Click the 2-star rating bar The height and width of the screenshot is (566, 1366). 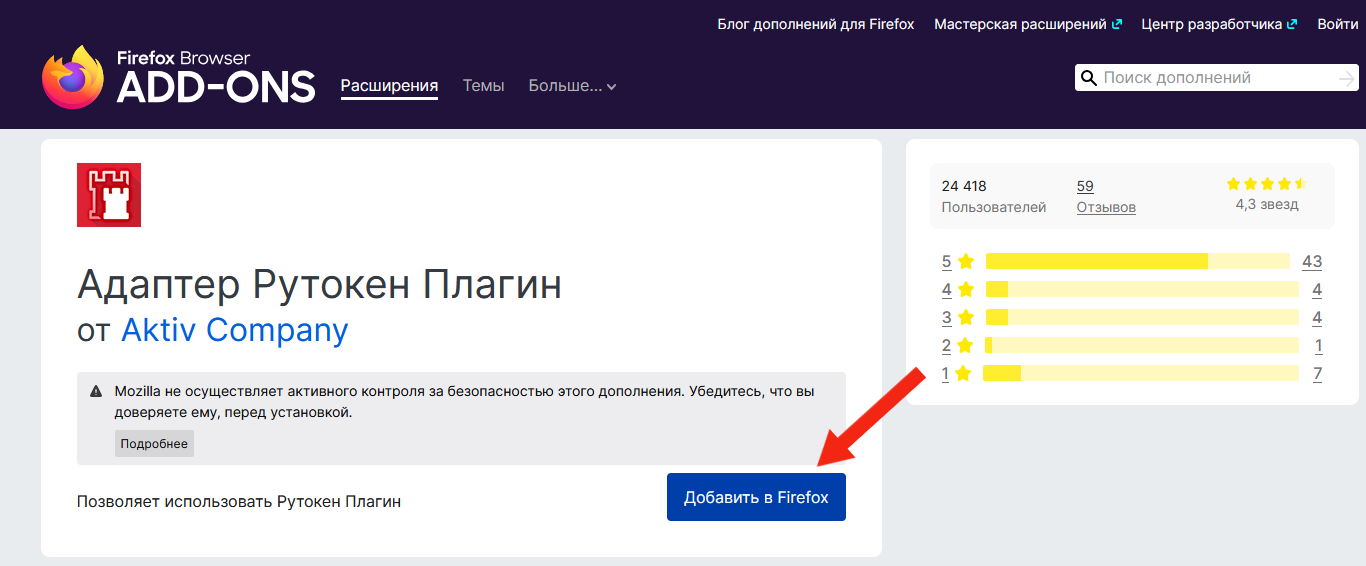1142,345
